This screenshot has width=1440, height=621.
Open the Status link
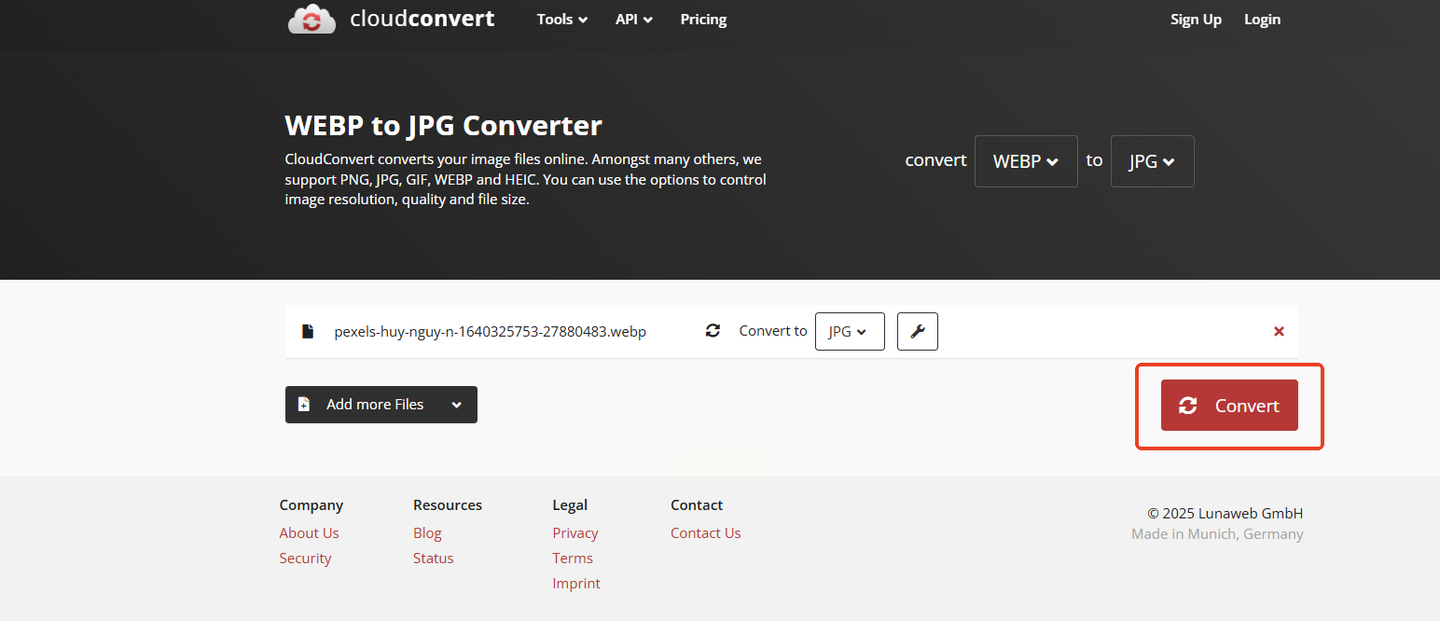point(433,558)
